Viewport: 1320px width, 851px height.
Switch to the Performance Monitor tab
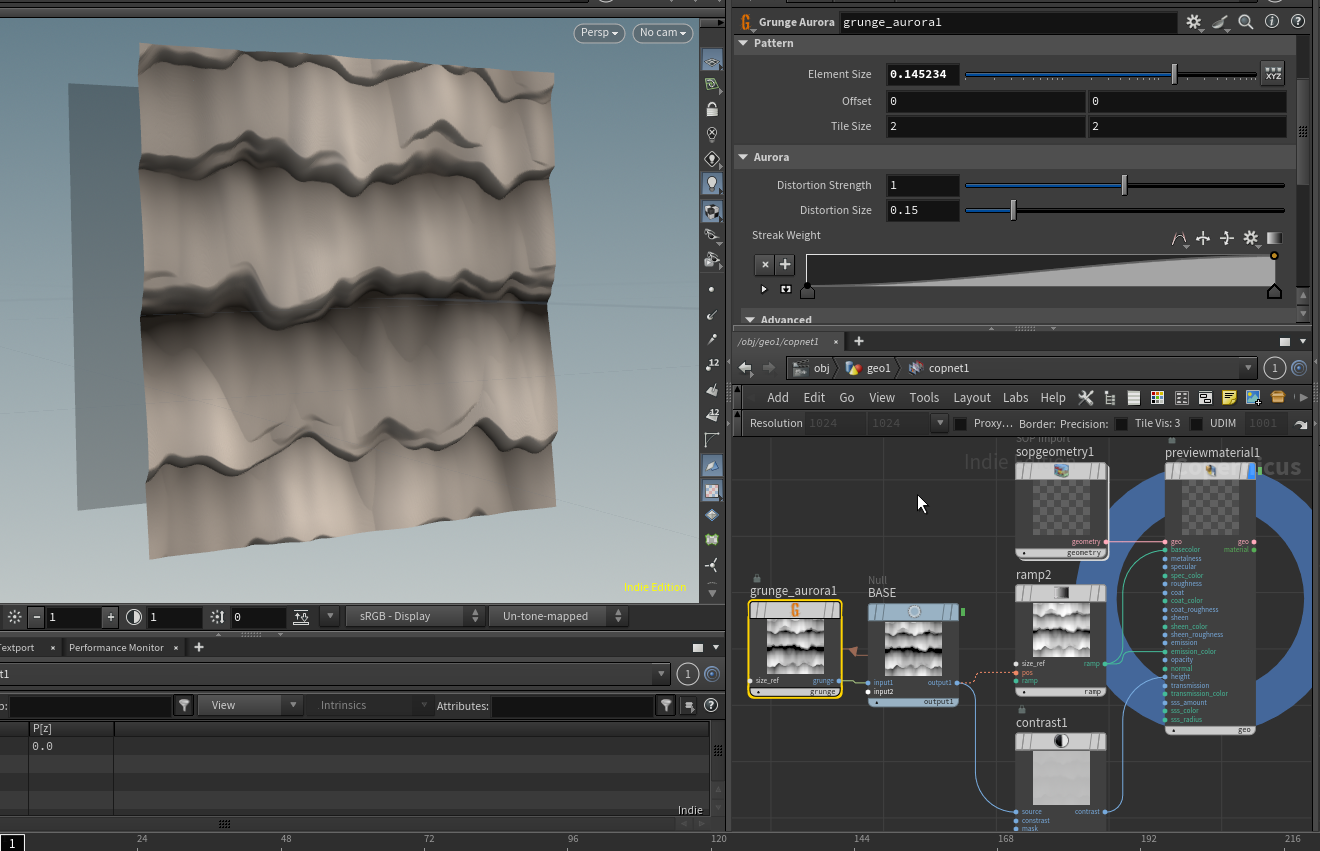[x=116, y=647]
